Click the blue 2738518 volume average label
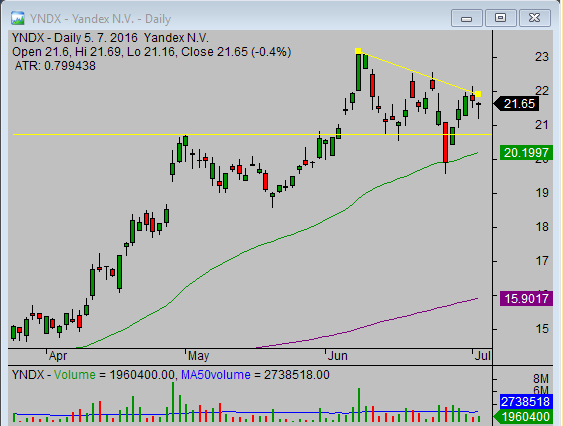The image size is (563, 426). 526,401
